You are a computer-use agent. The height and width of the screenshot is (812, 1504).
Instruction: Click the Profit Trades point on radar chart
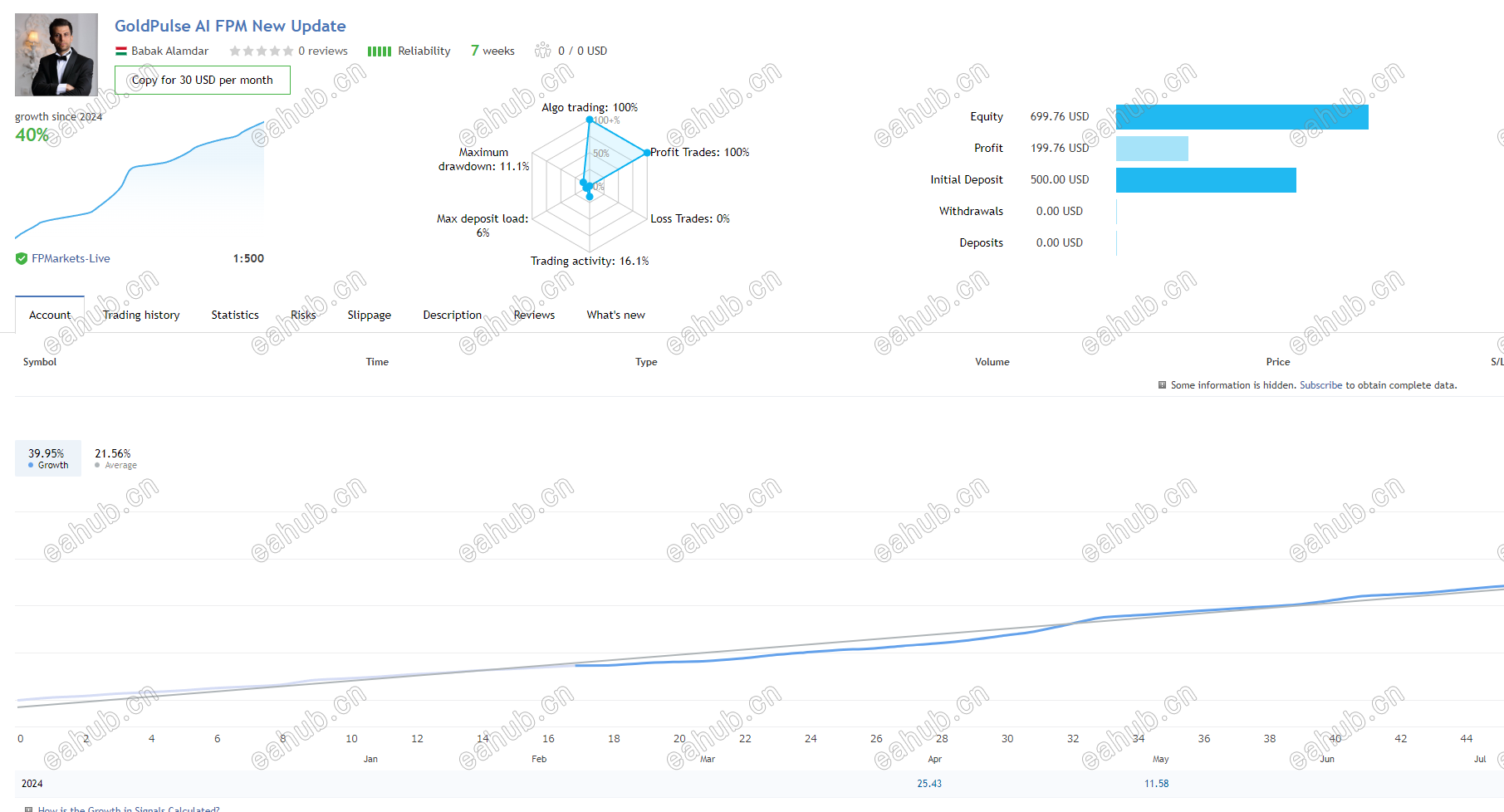point(647,153)
